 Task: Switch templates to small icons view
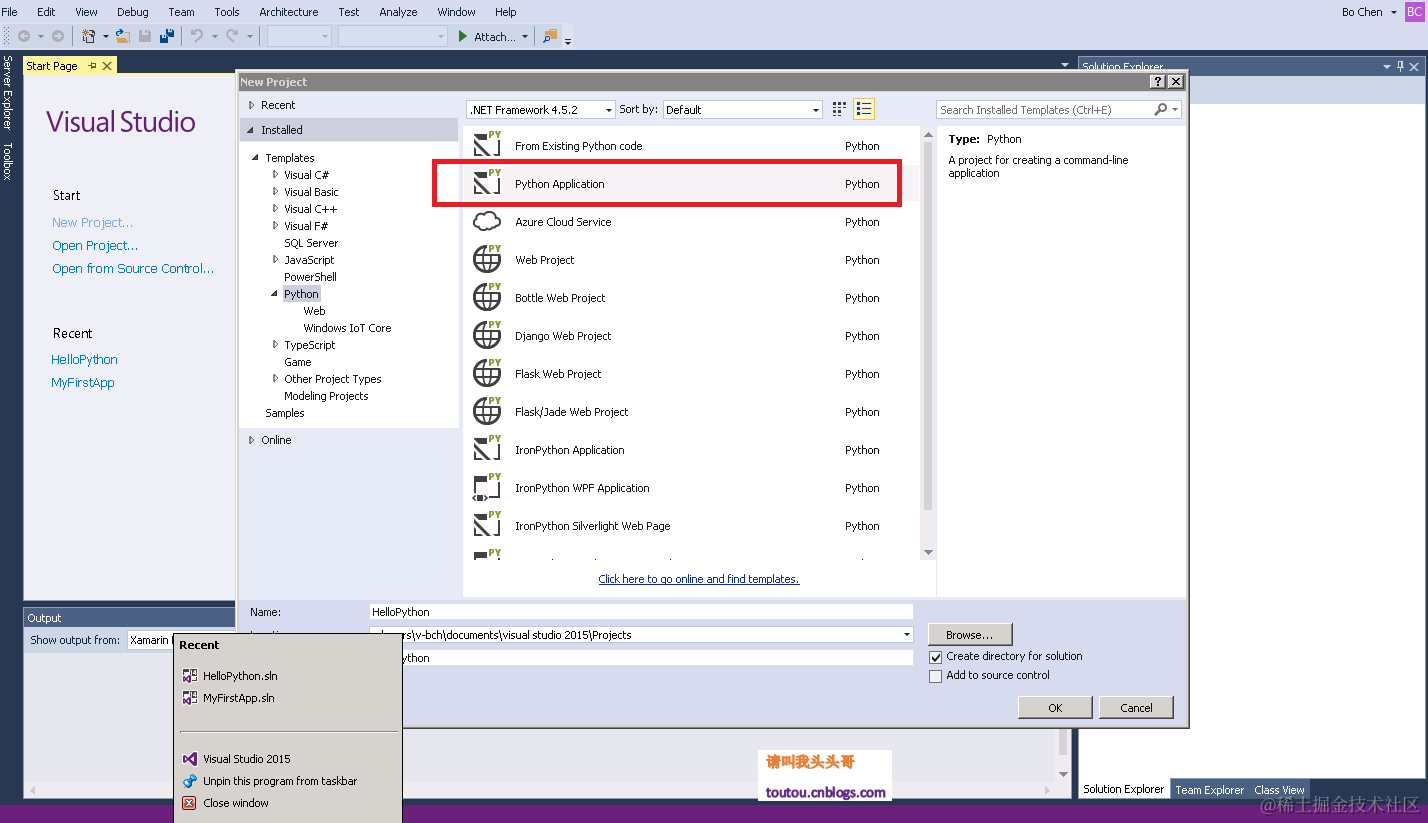[839, 109]
